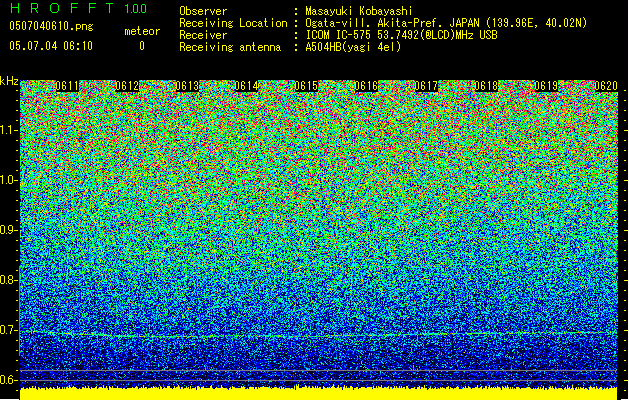629x400 pixels.
Task: Select the 1.1 kHz axis tick label
Action: pyautogui.click(x=8, y=130)
